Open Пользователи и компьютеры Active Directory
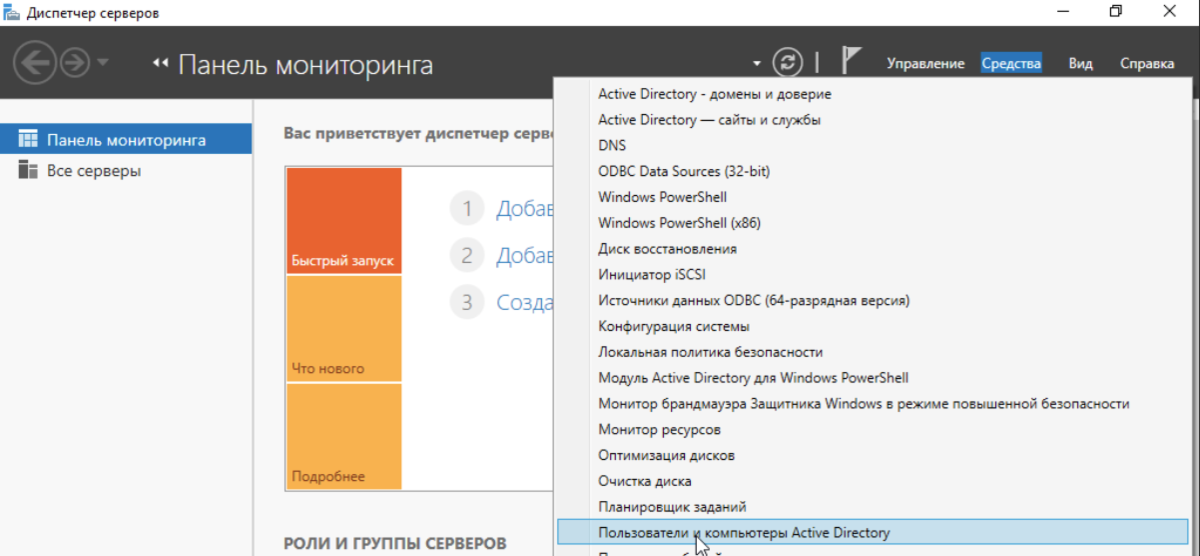This screenshot has height=556, width=1200. click(x=873, y=533)
